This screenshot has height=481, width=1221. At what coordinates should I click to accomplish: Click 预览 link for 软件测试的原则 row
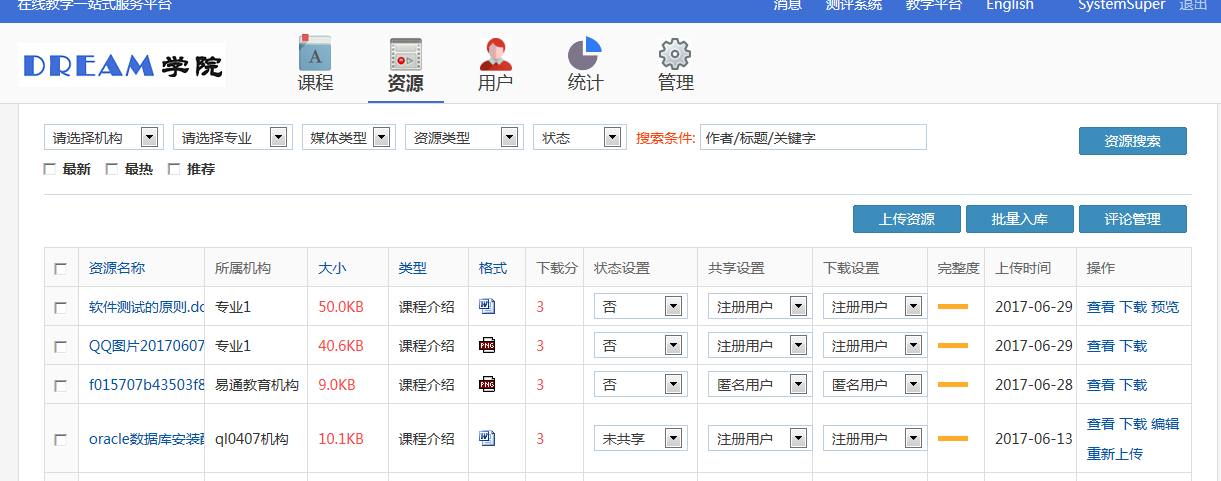coord(1165,307)
